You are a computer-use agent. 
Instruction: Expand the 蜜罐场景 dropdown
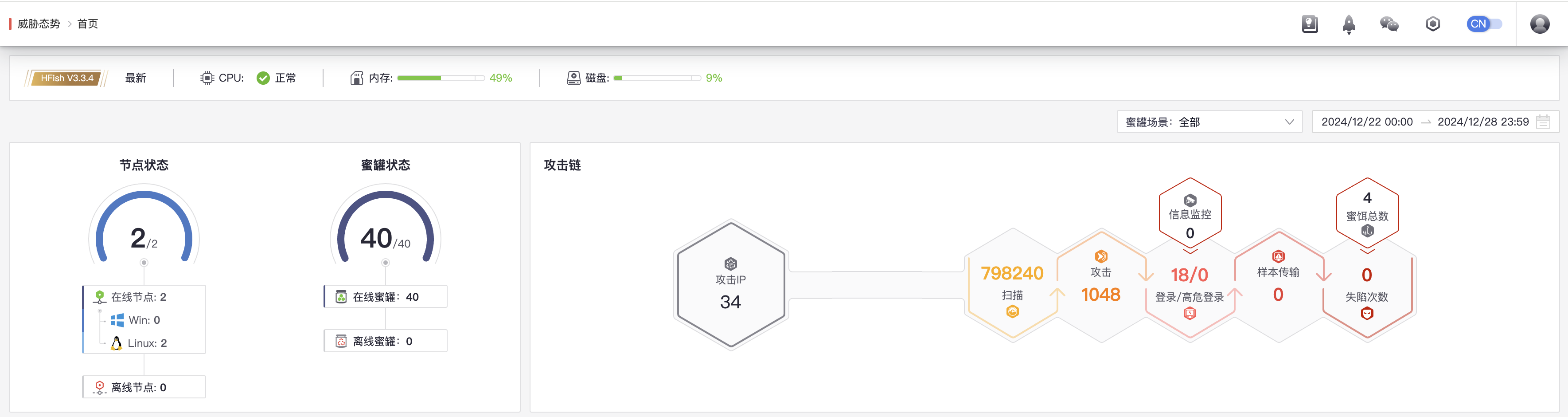pos(1209,122)
